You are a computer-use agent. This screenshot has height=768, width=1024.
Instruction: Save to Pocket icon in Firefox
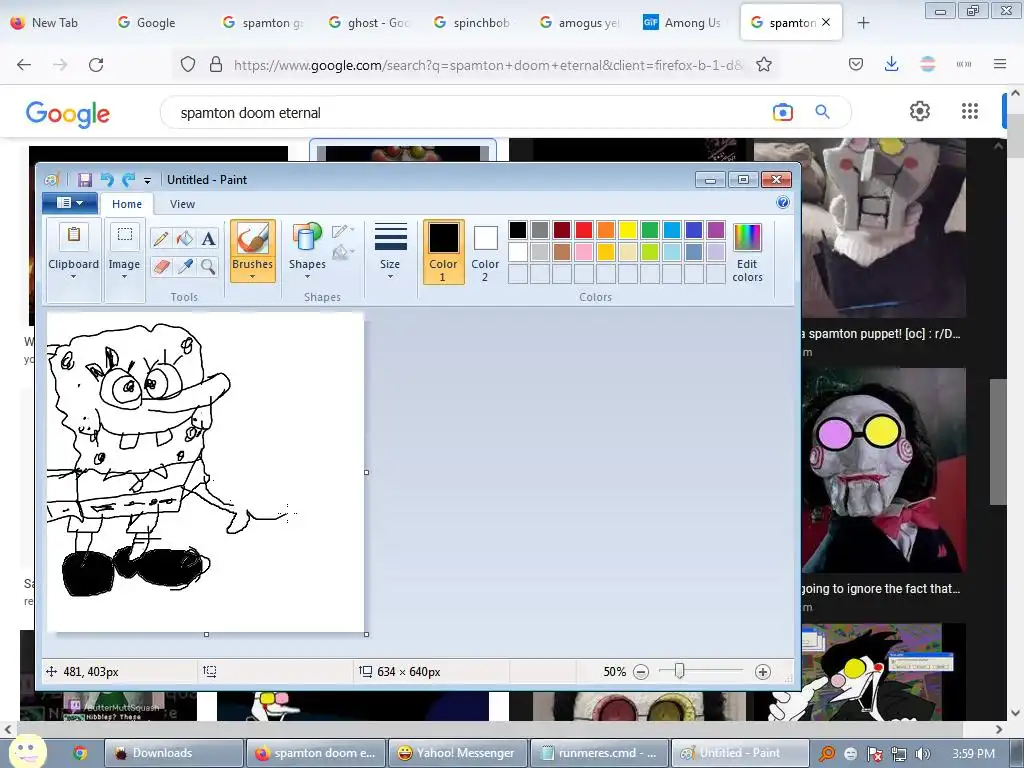click(x=856, y=64)
